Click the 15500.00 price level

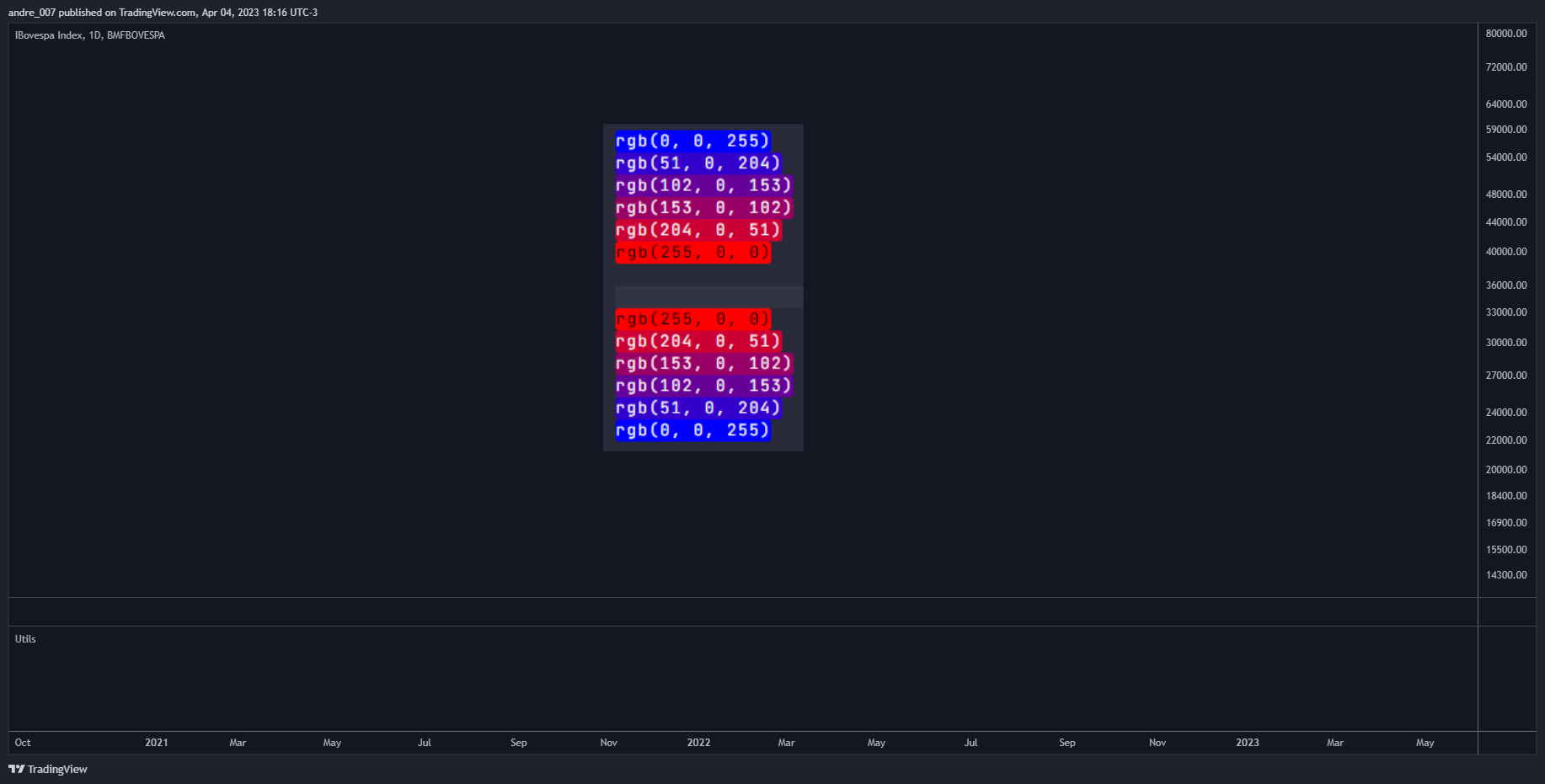click(x=1506, y=550)
